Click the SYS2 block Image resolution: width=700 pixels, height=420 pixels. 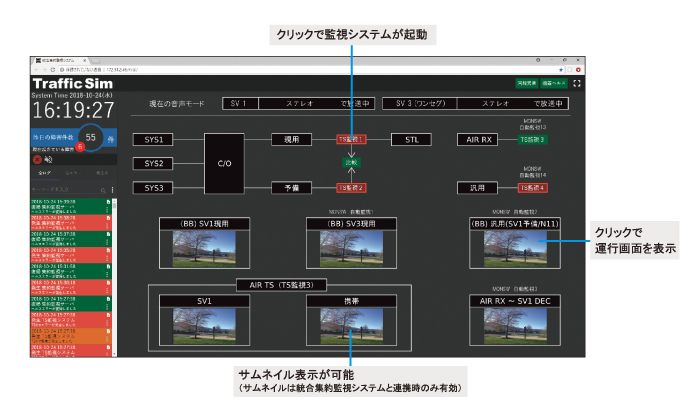153,163
